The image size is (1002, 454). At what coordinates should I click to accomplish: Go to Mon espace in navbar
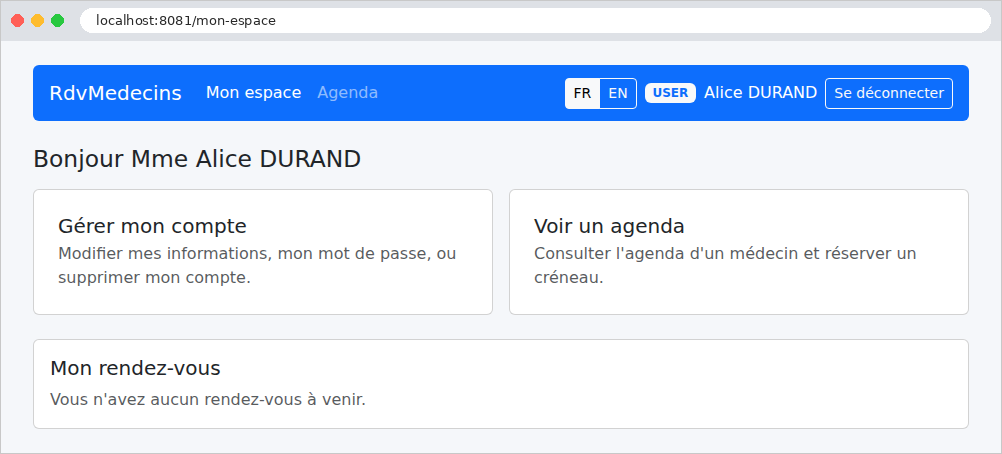click(x=253, y=93)
